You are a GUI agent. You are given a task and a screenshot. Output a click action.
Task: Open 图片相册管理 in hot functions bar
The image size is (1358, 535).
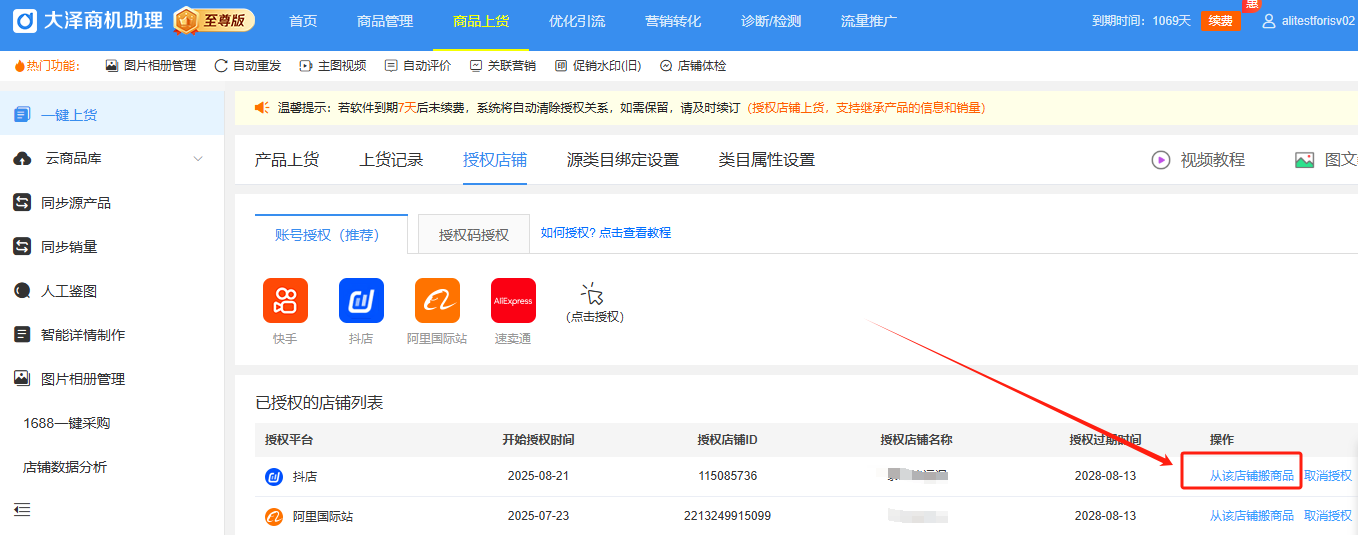click(150, 66)
